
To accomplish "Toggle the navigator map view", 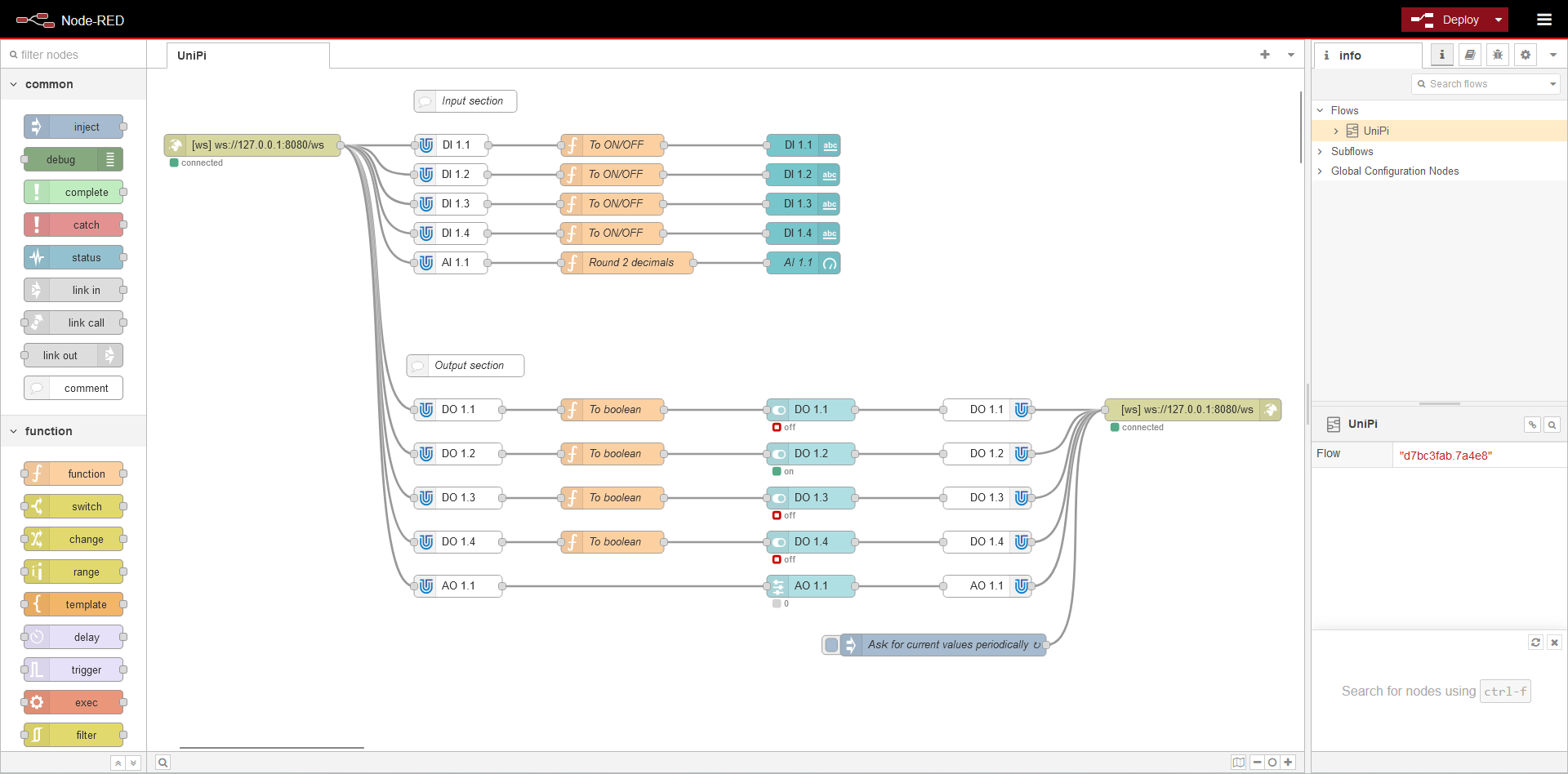I will click(x=1239, y=763).
